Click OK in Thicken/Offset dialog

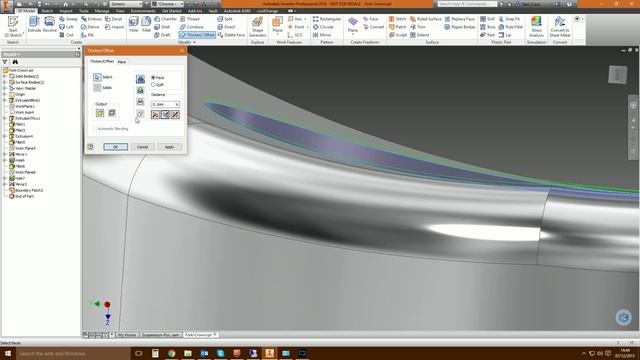[116, 147]
